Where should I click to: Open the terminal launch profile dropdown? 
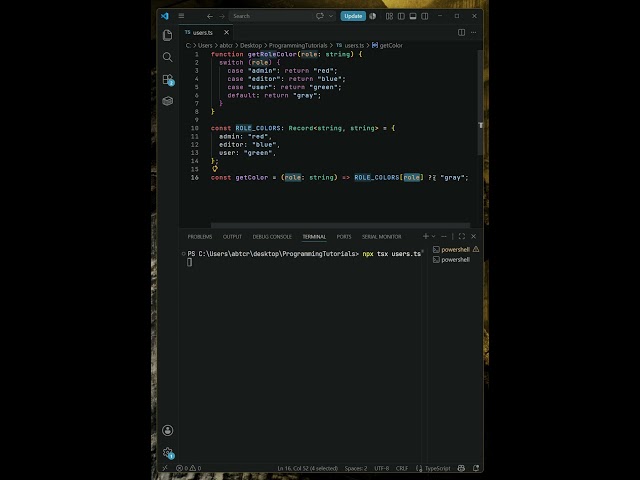[x=433, y=236]
